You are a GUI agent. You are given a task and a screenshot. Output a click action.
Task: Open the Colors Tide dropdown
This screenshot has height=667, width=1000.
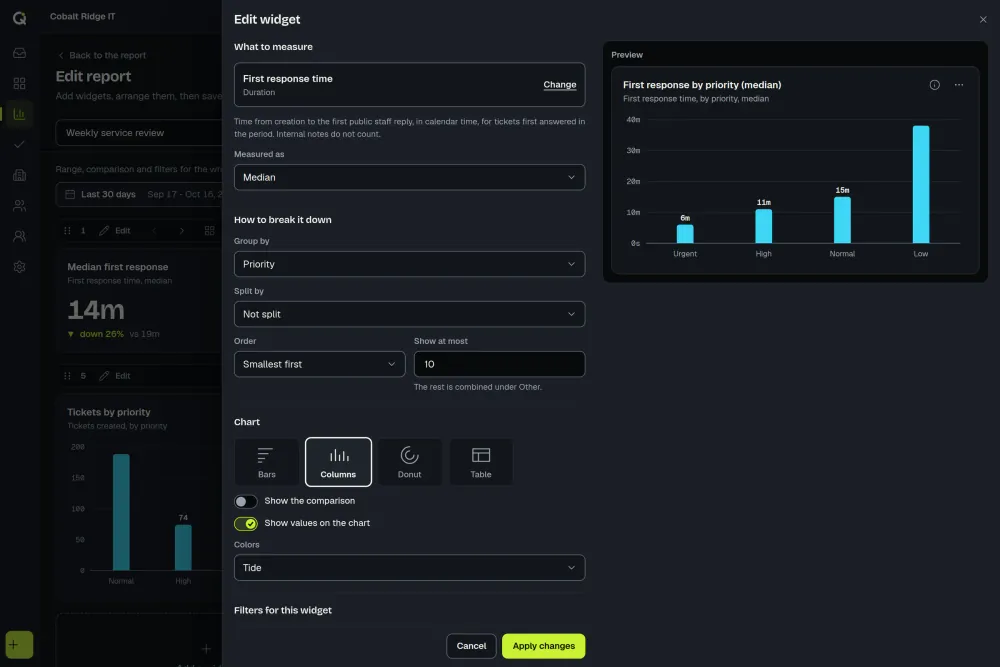pyautogui.click(x=409, y=568)
